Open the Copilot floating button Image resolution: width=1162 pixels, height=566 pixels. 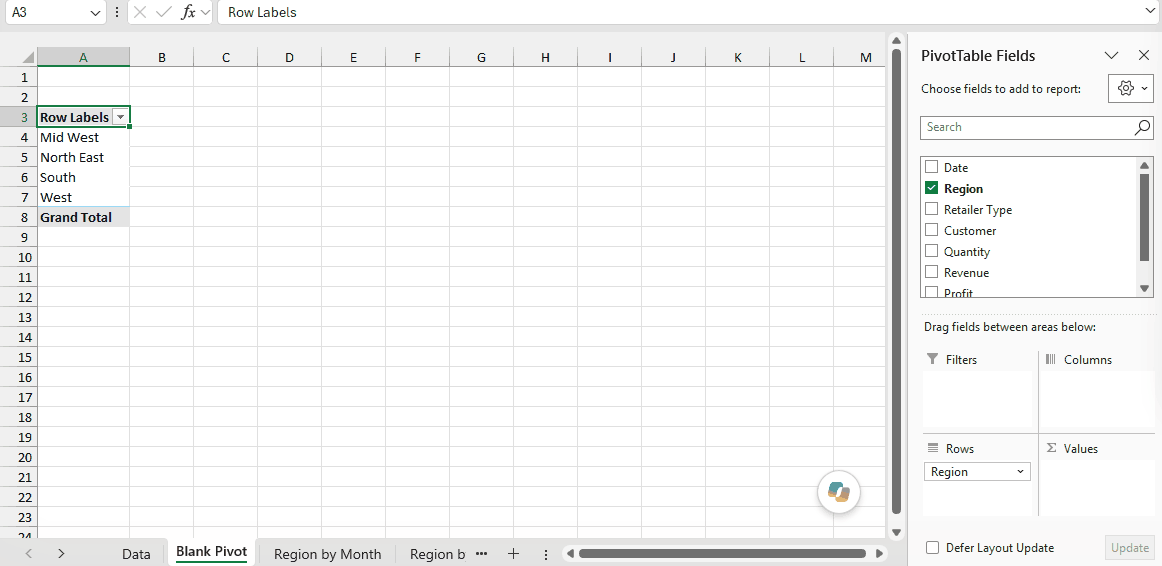(839, 492)
